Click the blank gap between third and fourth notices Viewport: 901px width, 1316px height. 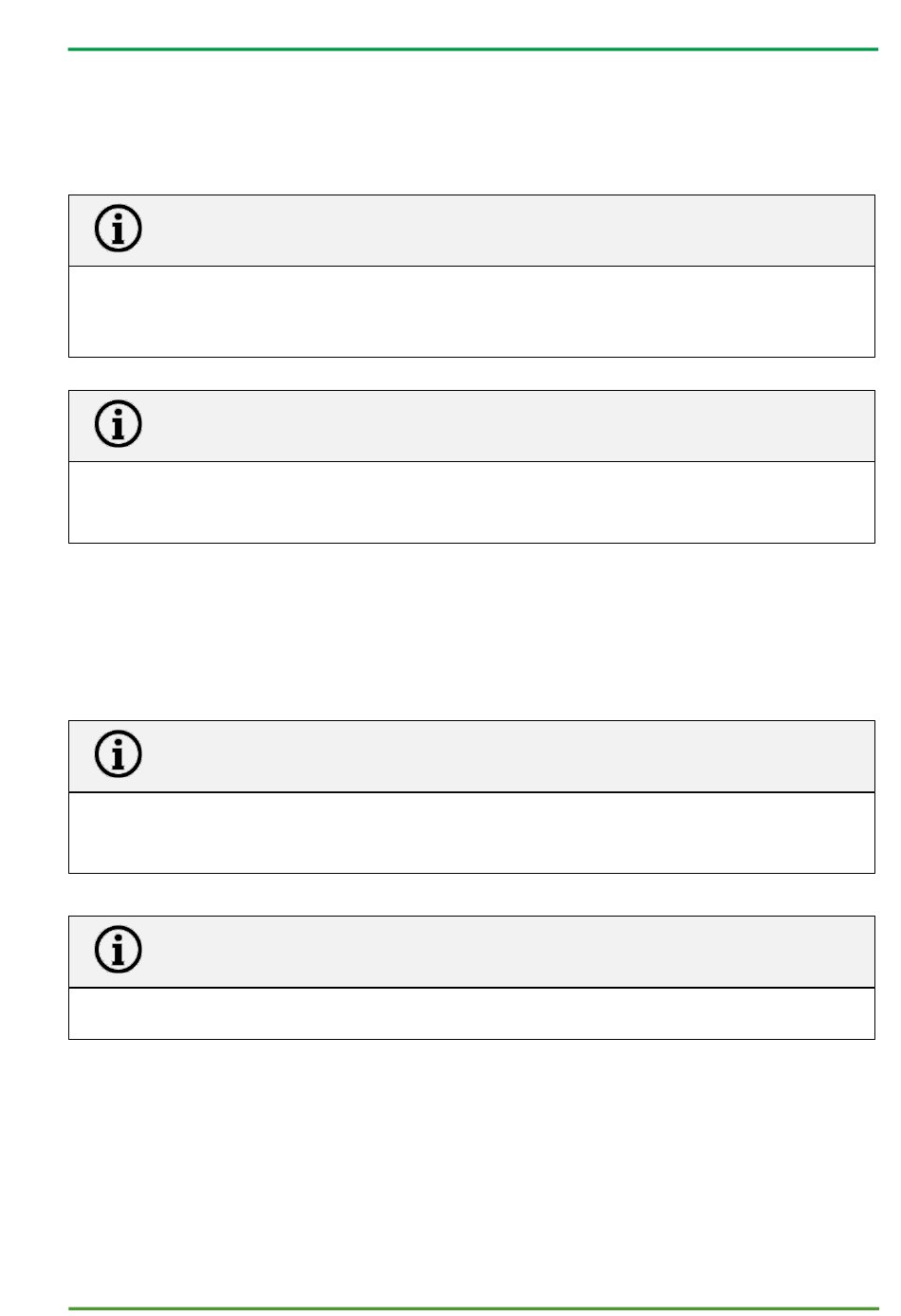point(471,895)
